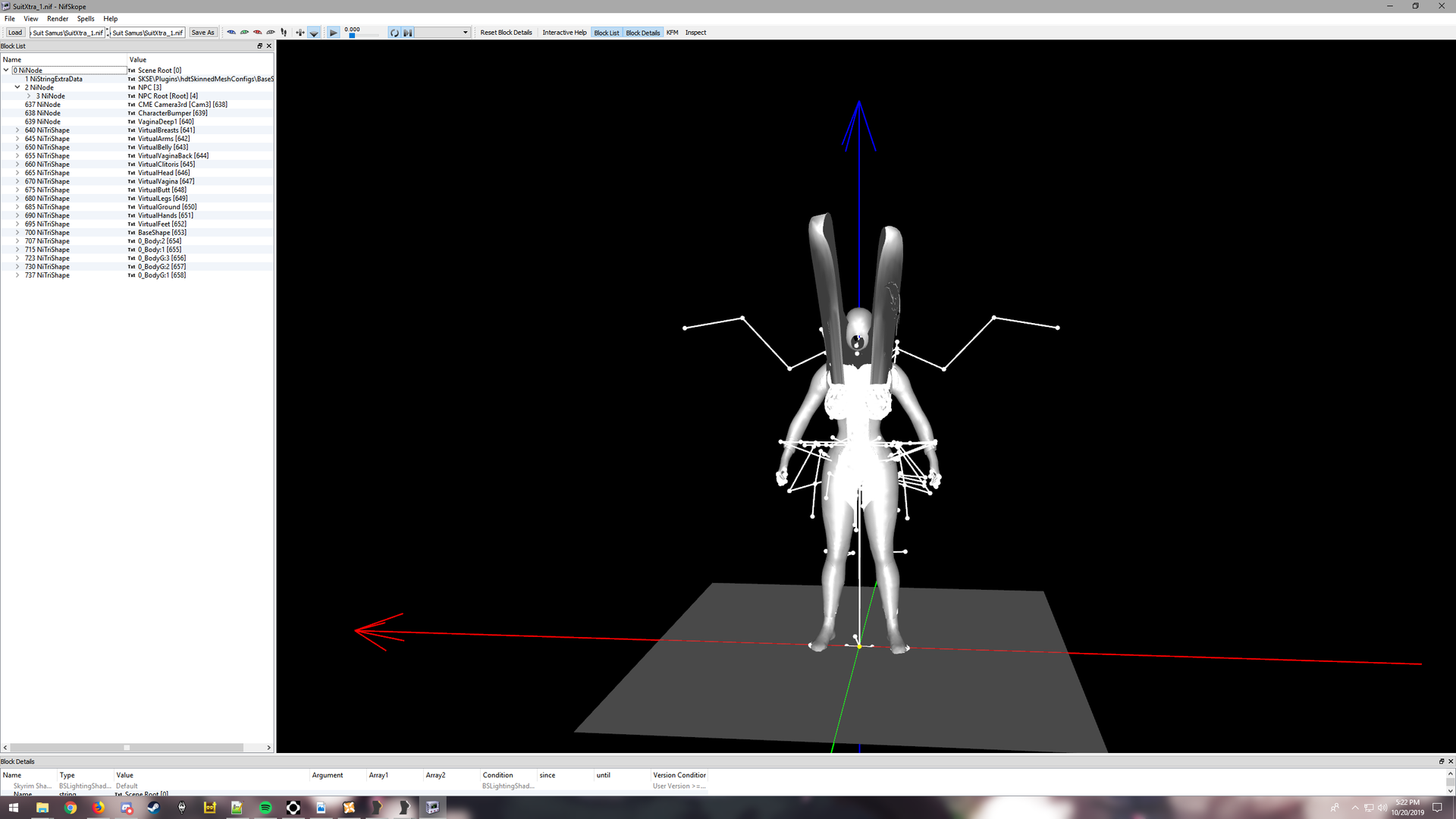Click the green eye view icon
Image resolution: width=1456 pixels, height=819 pixels.
(x=244, y=33)
